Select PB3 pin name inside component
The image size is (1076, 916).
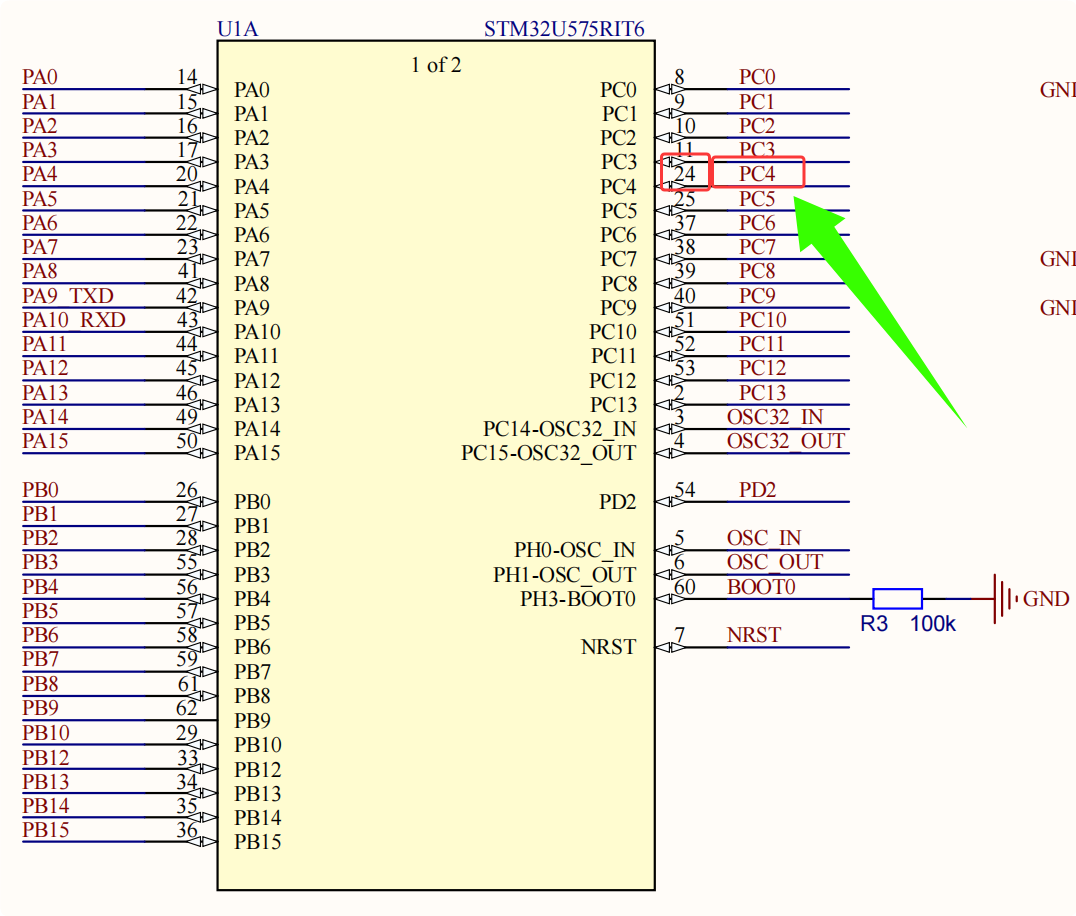(x=252, y=575)
